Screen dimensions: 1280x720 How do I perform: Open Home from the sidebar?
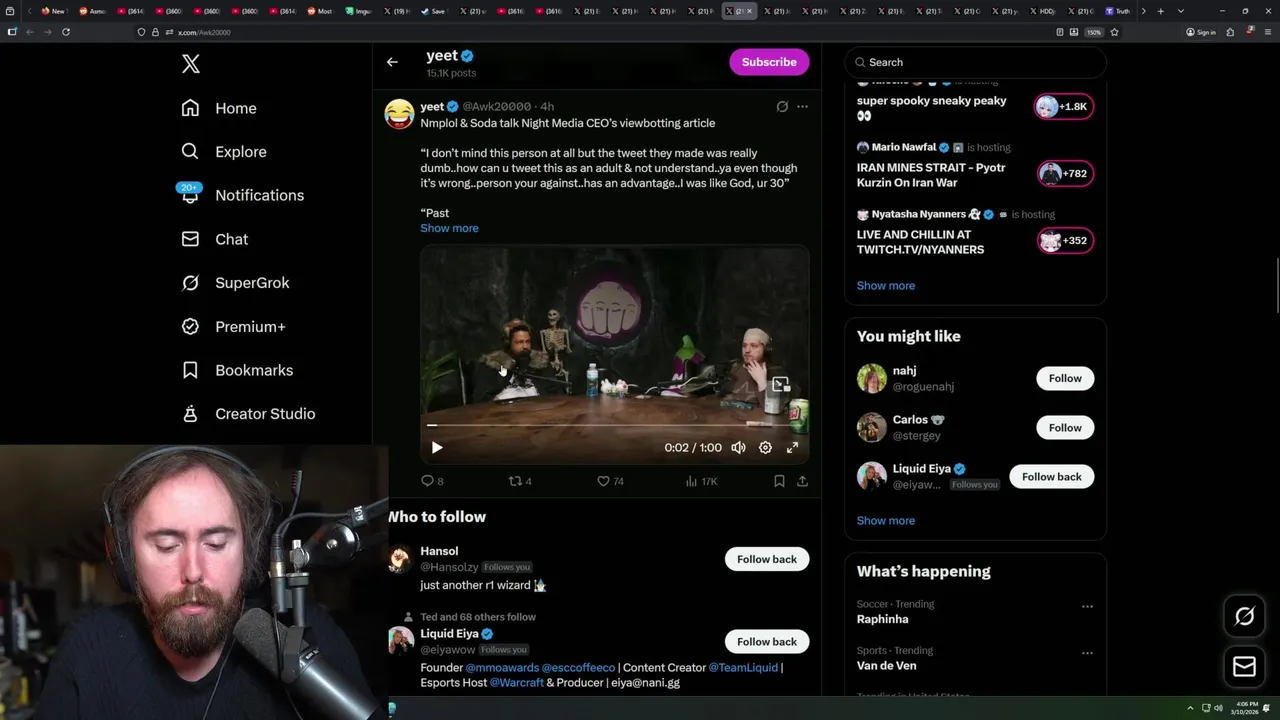point(219,108)
